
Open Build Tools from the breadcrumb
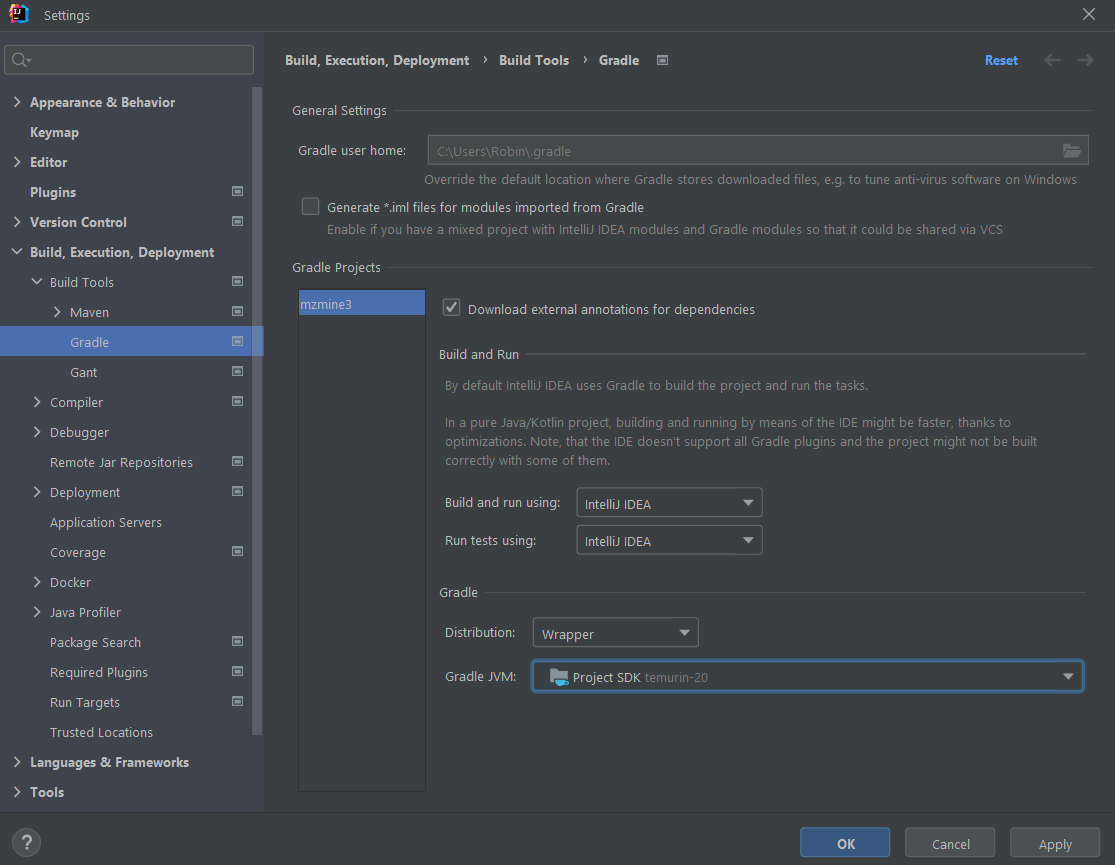pyautogui.click(x=533, y=60)
